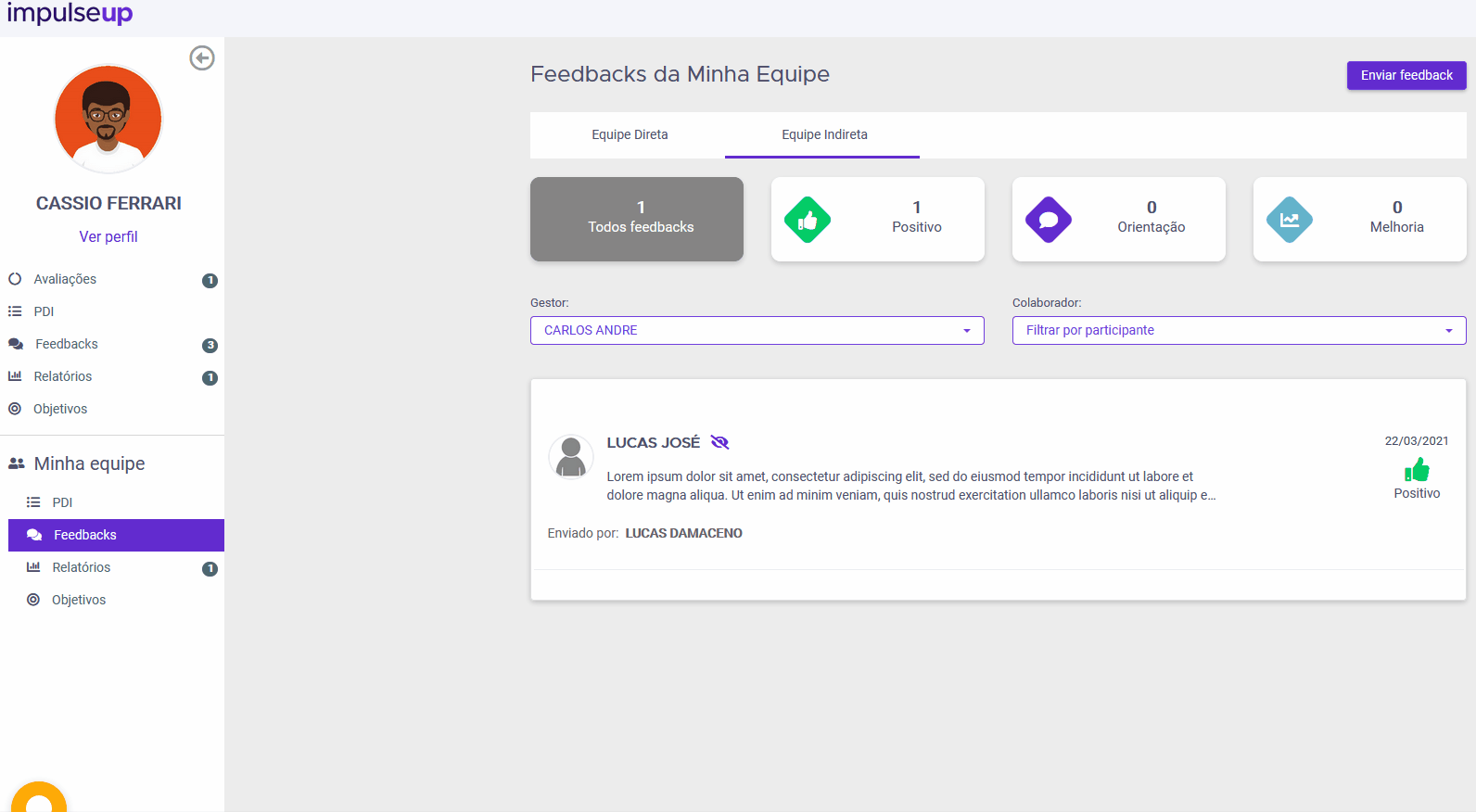
Task: Click the Minha equipe people icon
Action: [x=17, y=463]
